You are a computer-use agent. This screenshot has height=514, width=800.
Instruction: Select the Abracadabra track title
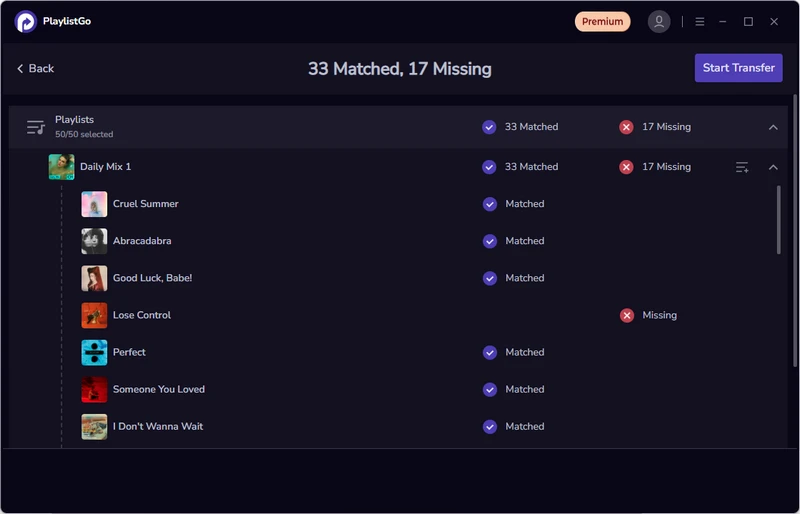click(x=142, y=241)
